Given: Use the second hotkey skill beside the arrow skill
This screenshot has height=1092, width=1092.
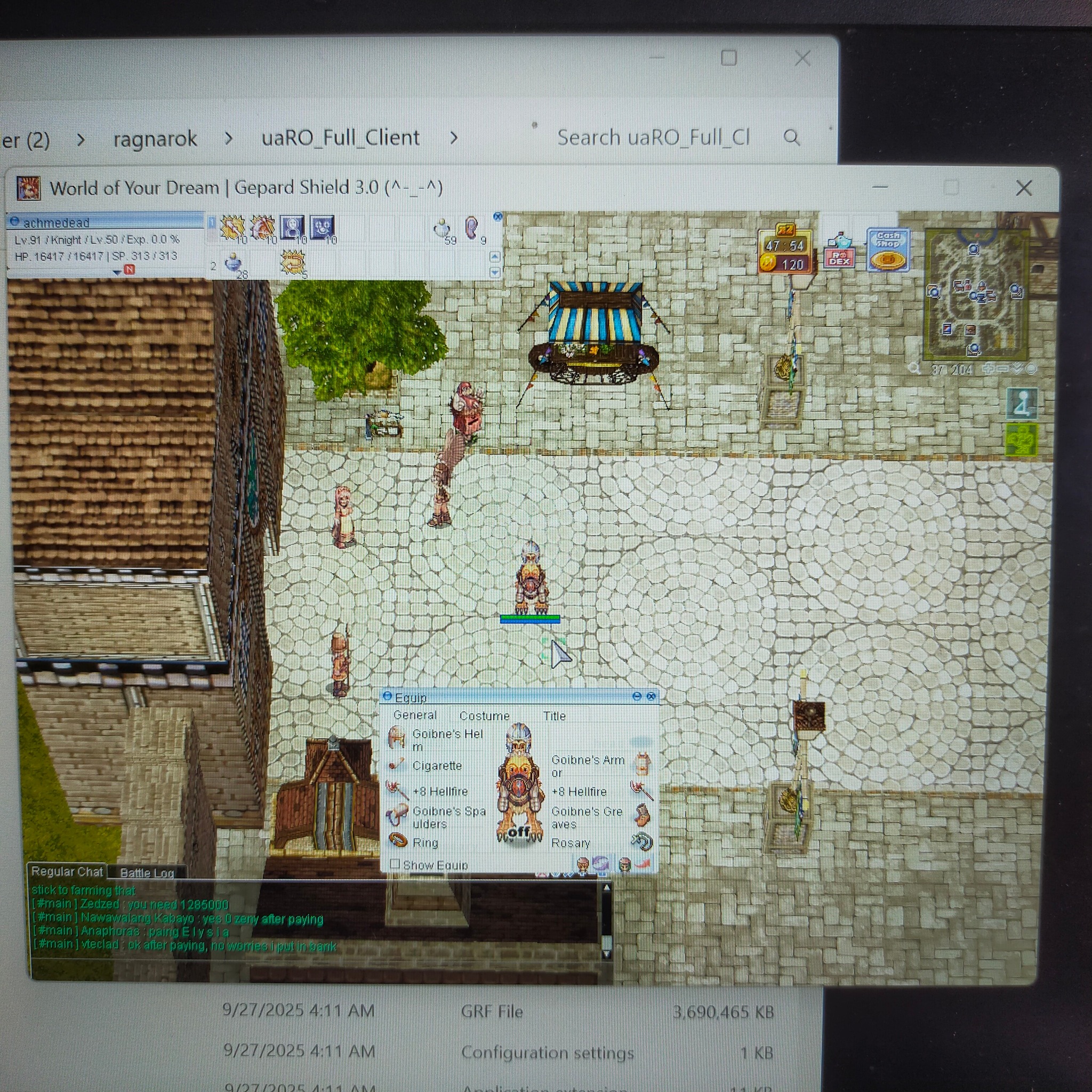Looking at the screenshot, I should click(x=262, y=228).
